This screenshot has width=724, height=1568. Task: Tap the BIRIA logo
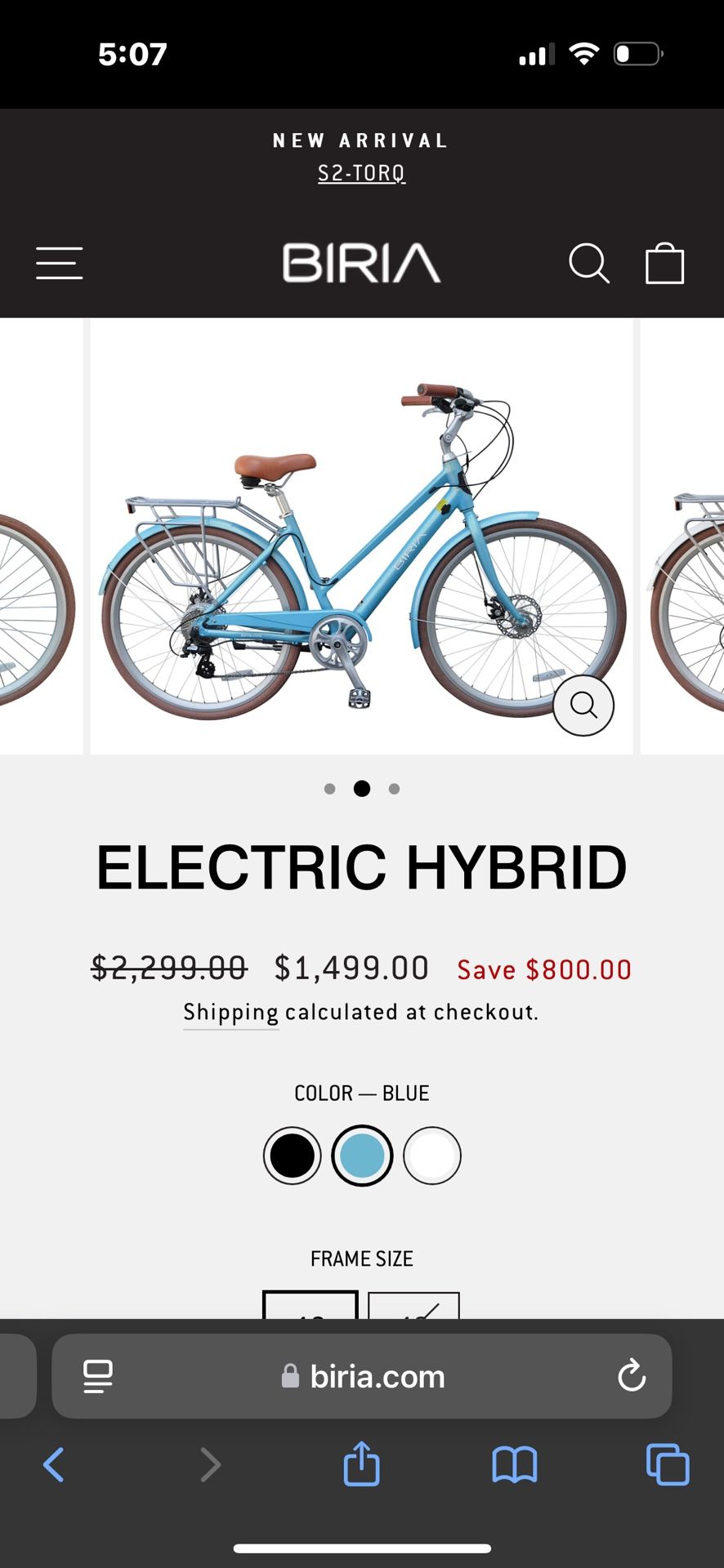tap(360, 263)
